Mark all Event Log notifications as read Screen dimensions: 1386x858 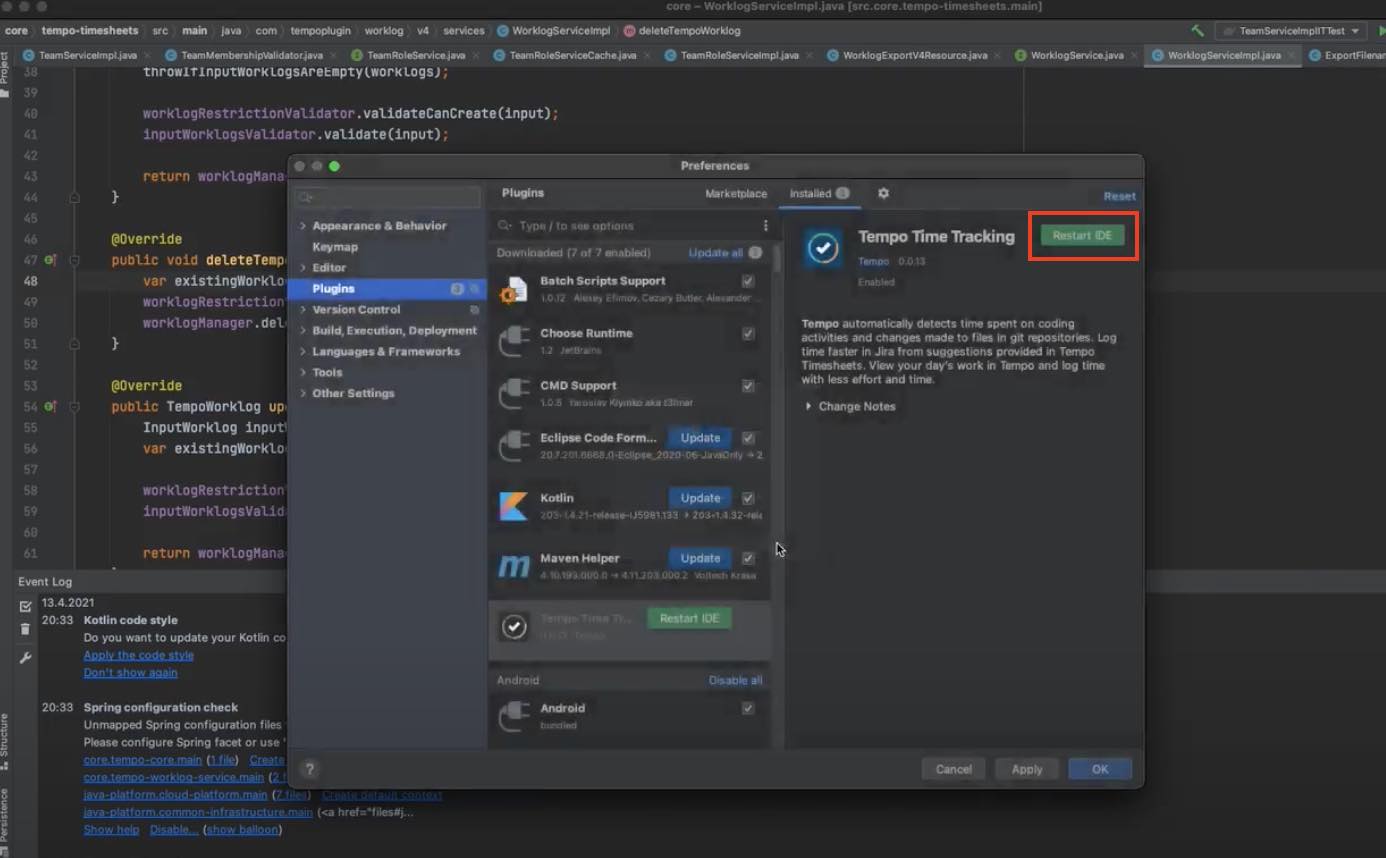tap(25, 606)
